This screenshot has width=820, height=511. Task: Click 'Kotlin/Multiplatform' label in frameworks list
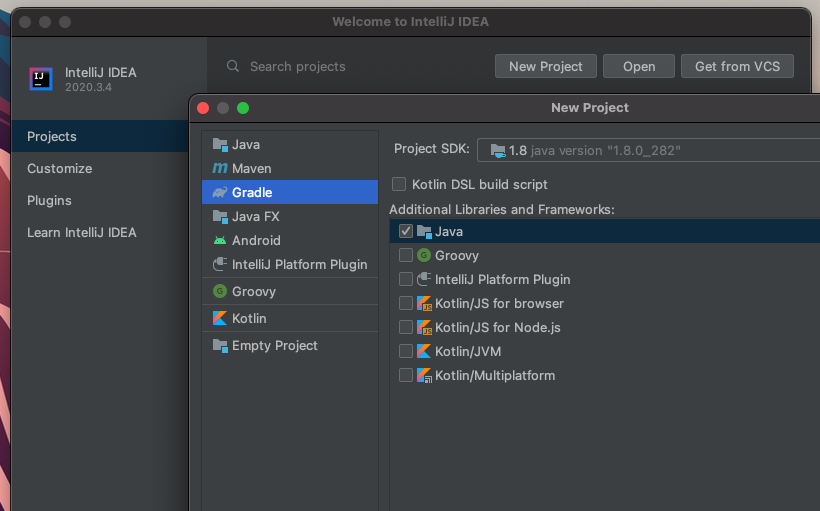pyautogui.click(x=495, y=376)
